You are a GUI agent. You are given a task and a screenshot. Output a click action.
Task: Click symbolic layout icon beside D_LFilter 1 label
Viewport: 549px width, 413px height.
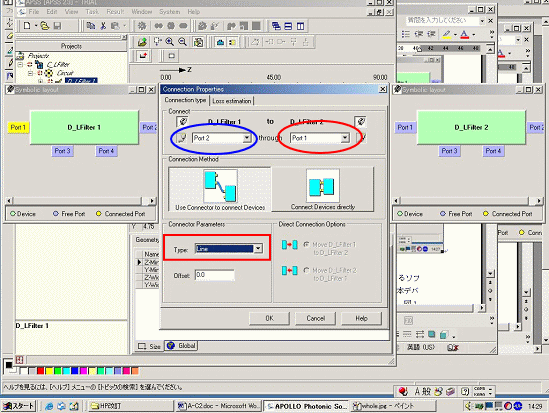coord(182,122)
